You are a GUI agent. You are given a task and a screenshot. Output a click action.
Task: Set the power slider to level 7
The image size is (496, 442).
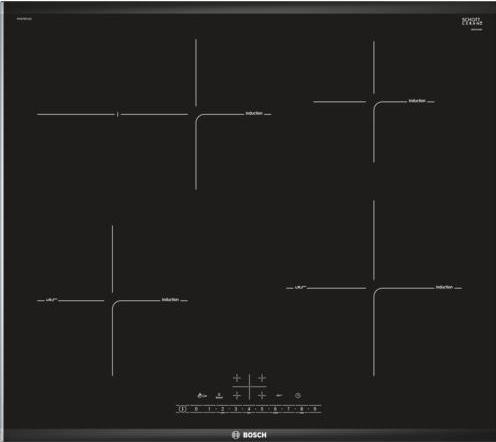tap(288, 409)
